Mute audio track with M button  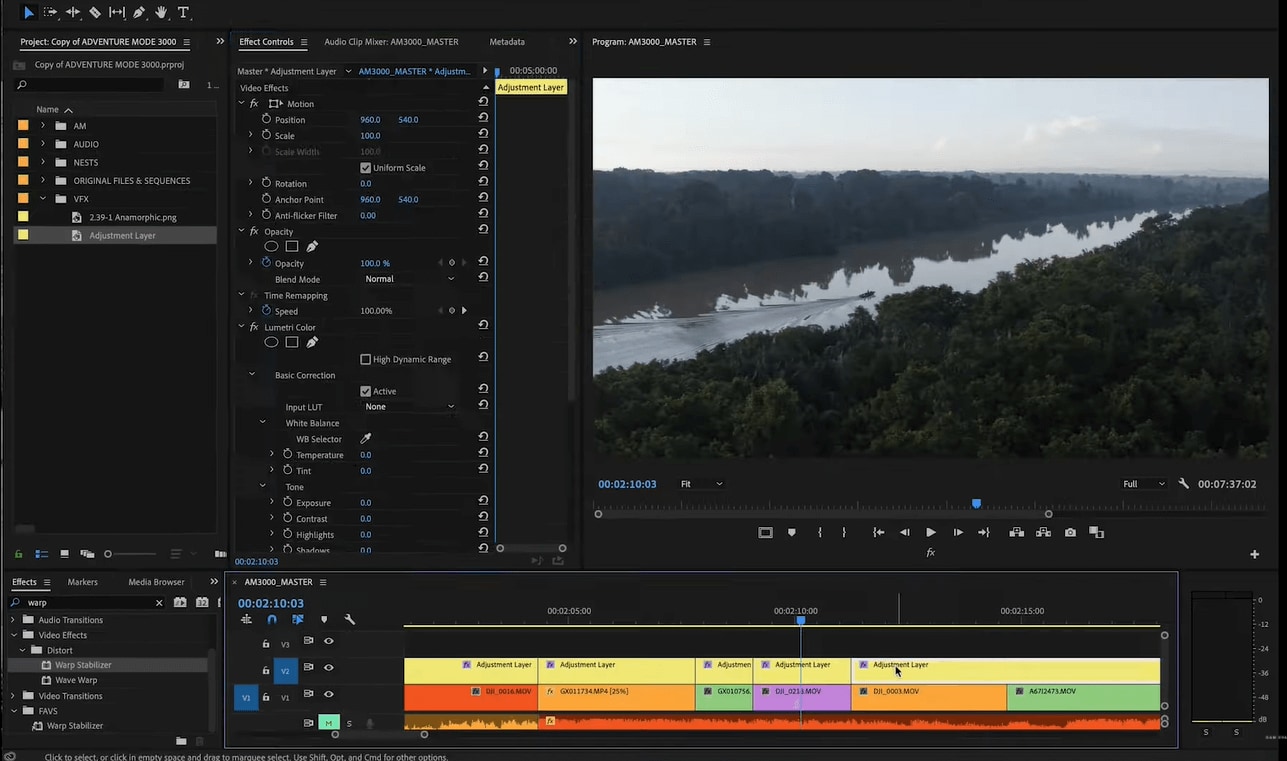(x=328, y=723)
